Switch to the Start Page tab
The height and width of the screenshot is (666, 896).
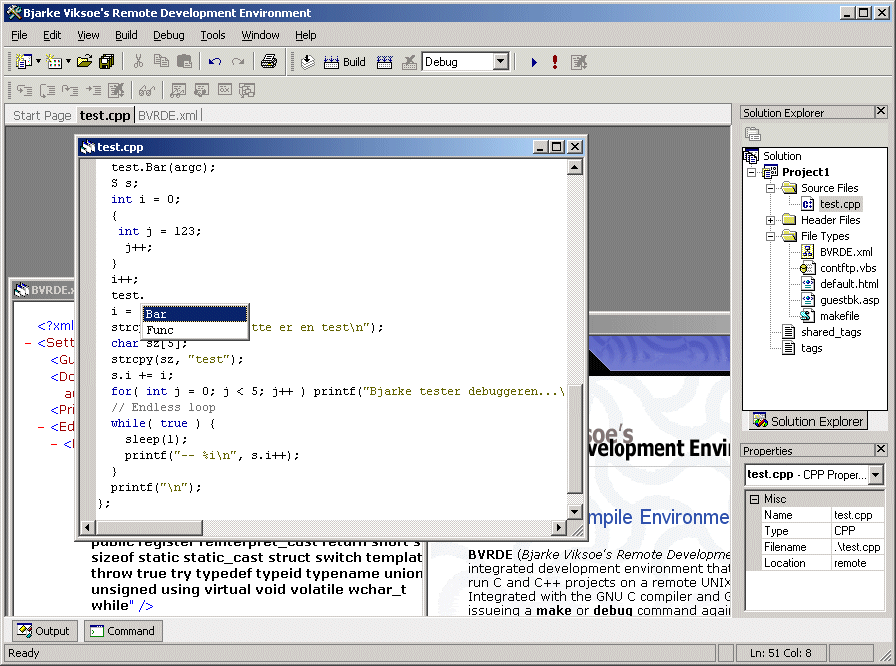pos(42,115)
